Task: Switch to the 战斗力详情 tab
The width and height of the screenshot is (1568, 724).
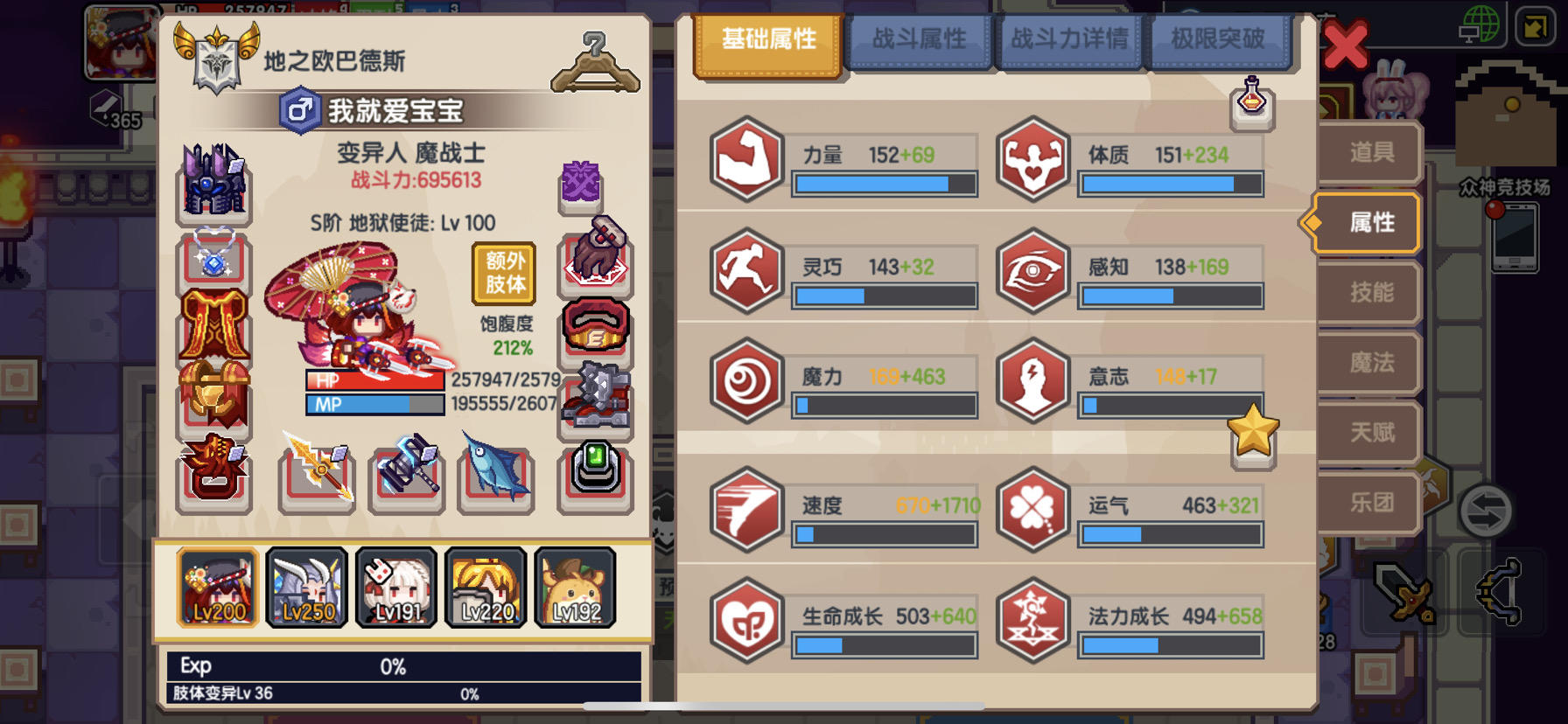Action: tap(1068, 40)
